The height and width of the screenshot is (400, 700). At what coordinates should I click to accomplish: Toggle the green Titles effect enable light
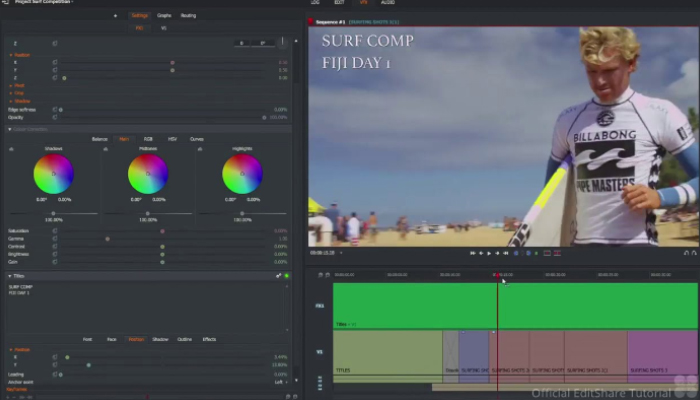pyautogui.click(x=286, y=275)
